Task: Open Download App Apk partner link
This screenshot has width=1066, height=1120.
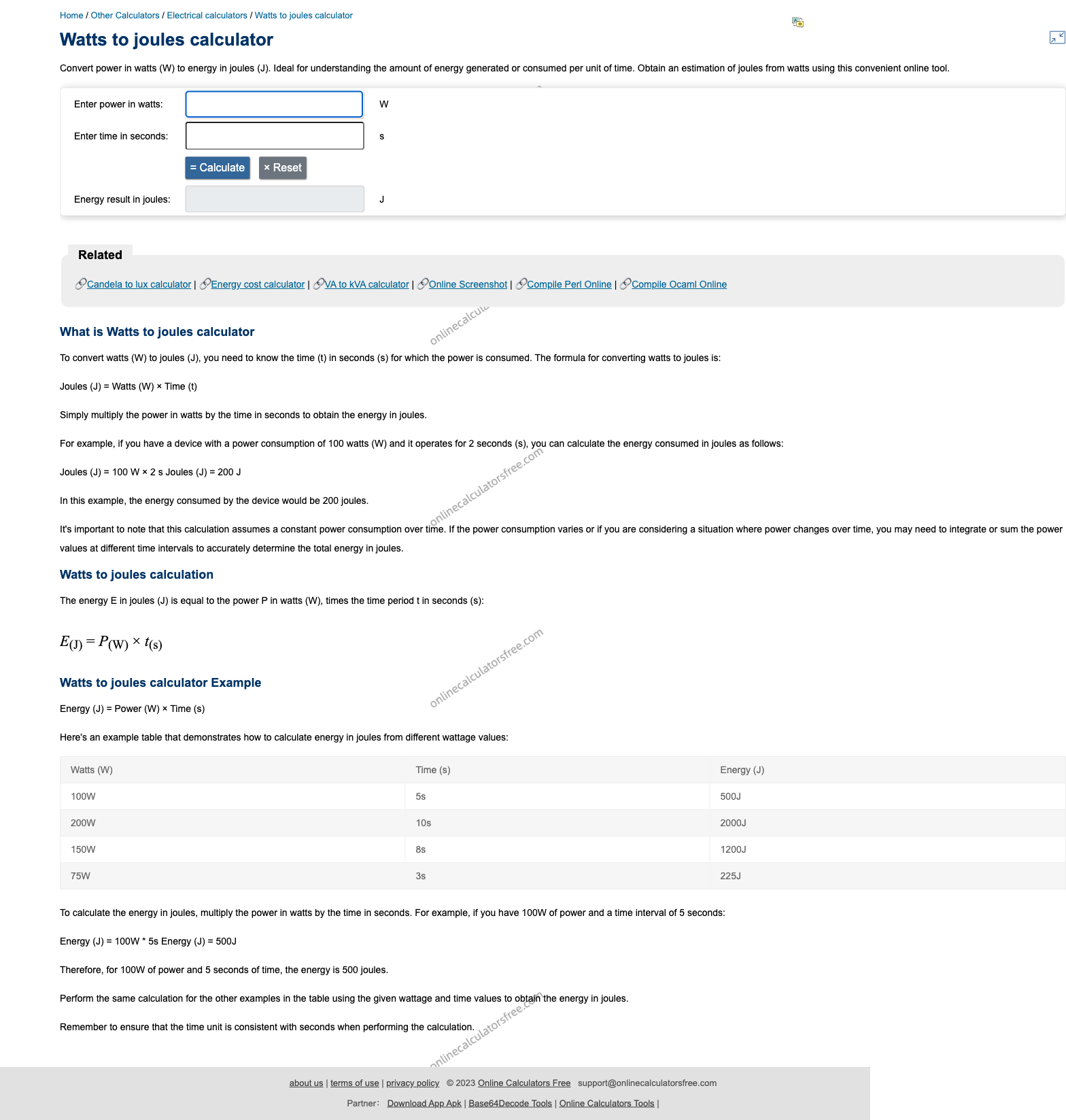Action: pyautogui.click(x=424, y=1104)
